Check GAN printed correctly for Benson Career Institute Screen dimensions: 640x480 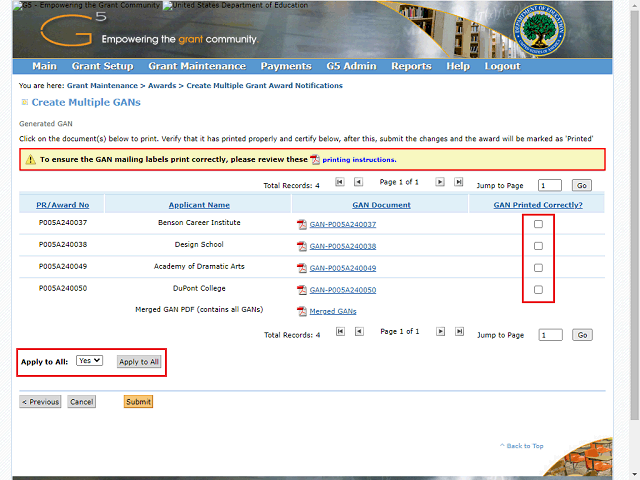(x=538, y=224)
